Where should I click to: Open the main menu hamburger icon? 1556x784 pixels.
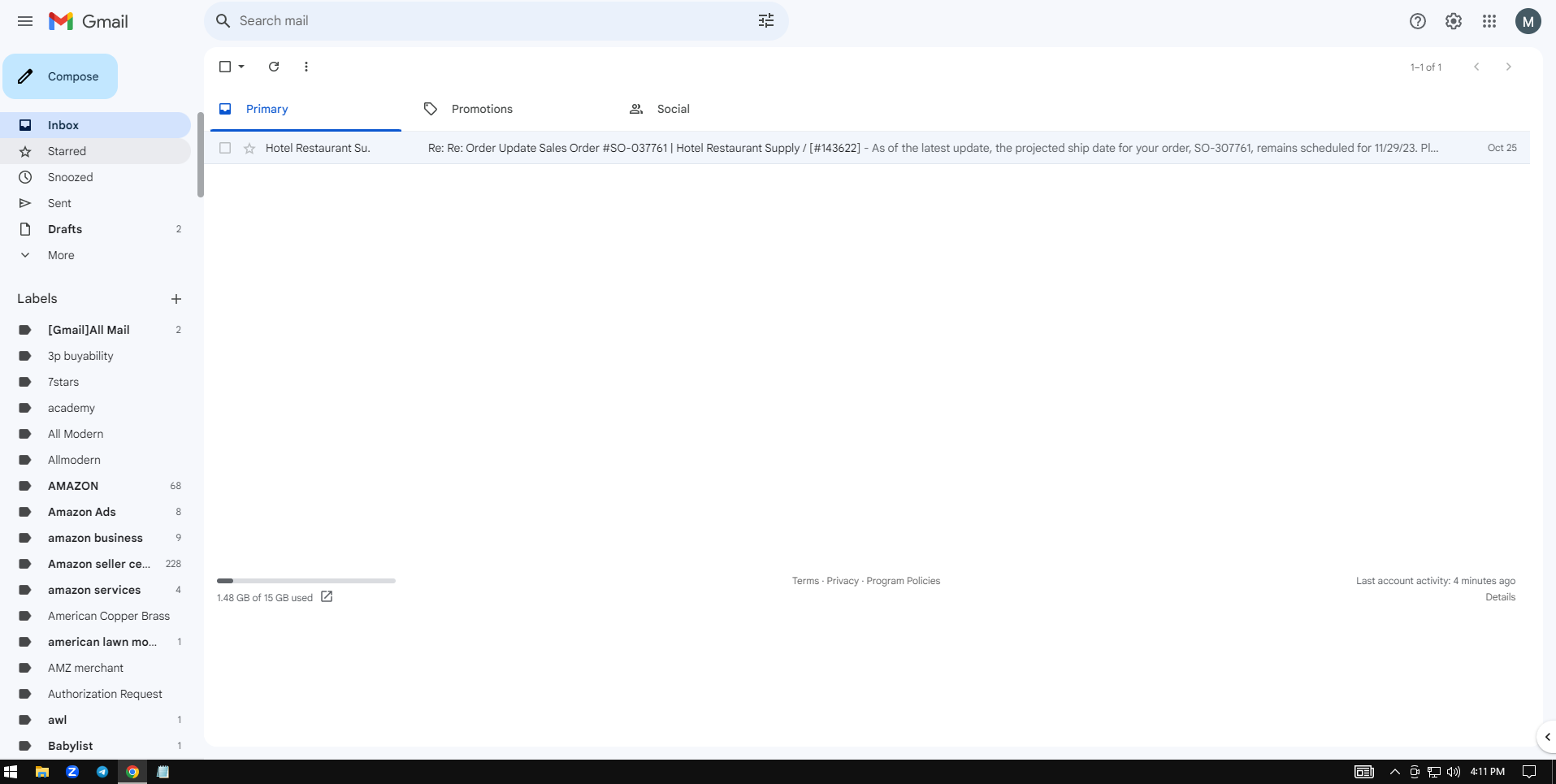point(25,21)
